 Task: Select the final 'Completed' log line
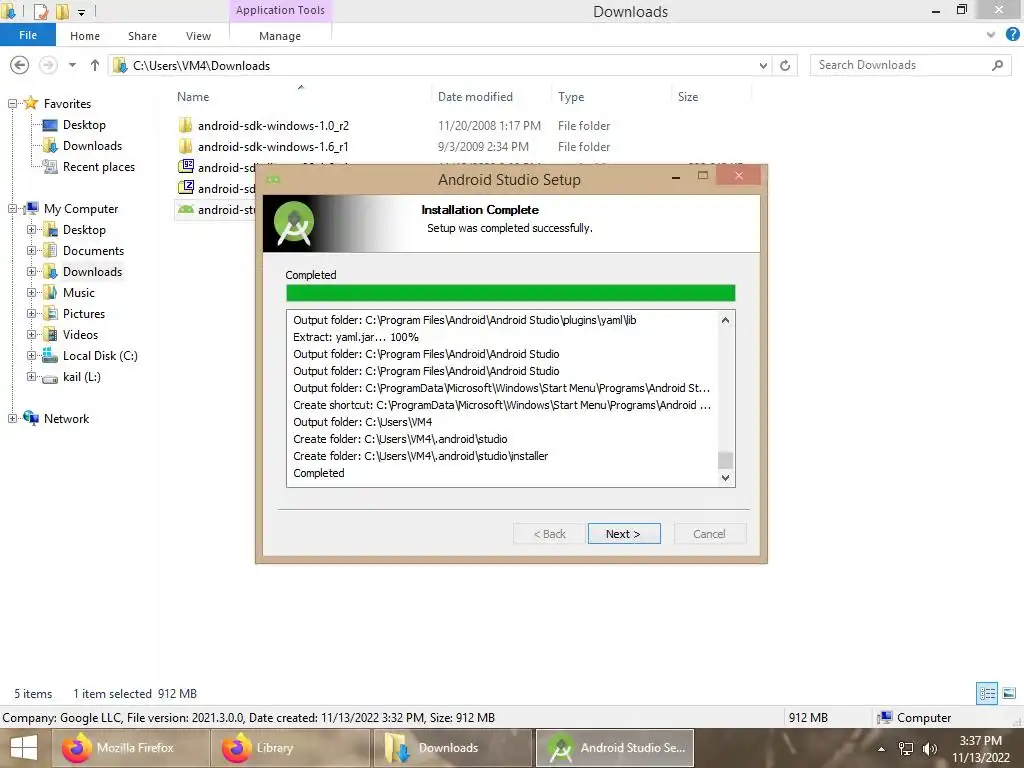[319, 473]
